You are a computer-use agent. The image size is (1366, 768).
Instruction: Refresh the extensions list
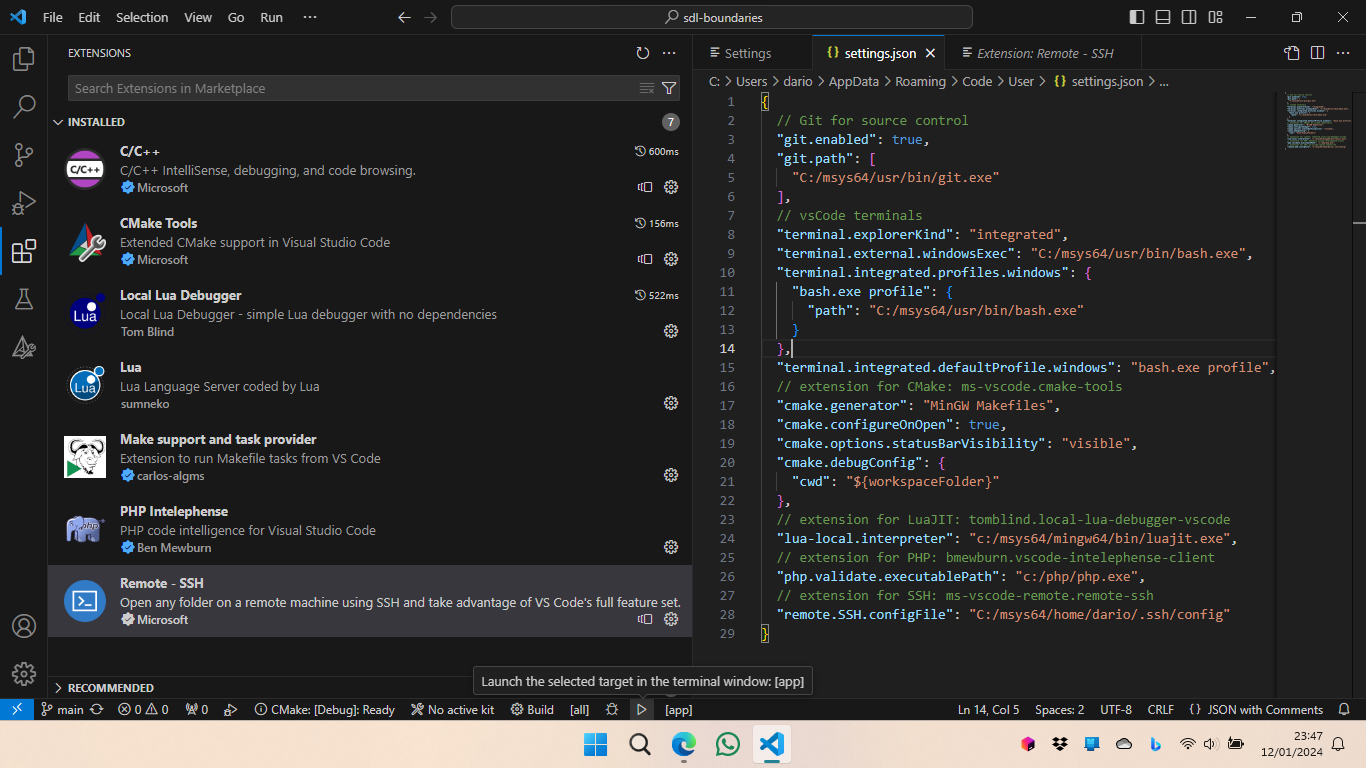643,53
